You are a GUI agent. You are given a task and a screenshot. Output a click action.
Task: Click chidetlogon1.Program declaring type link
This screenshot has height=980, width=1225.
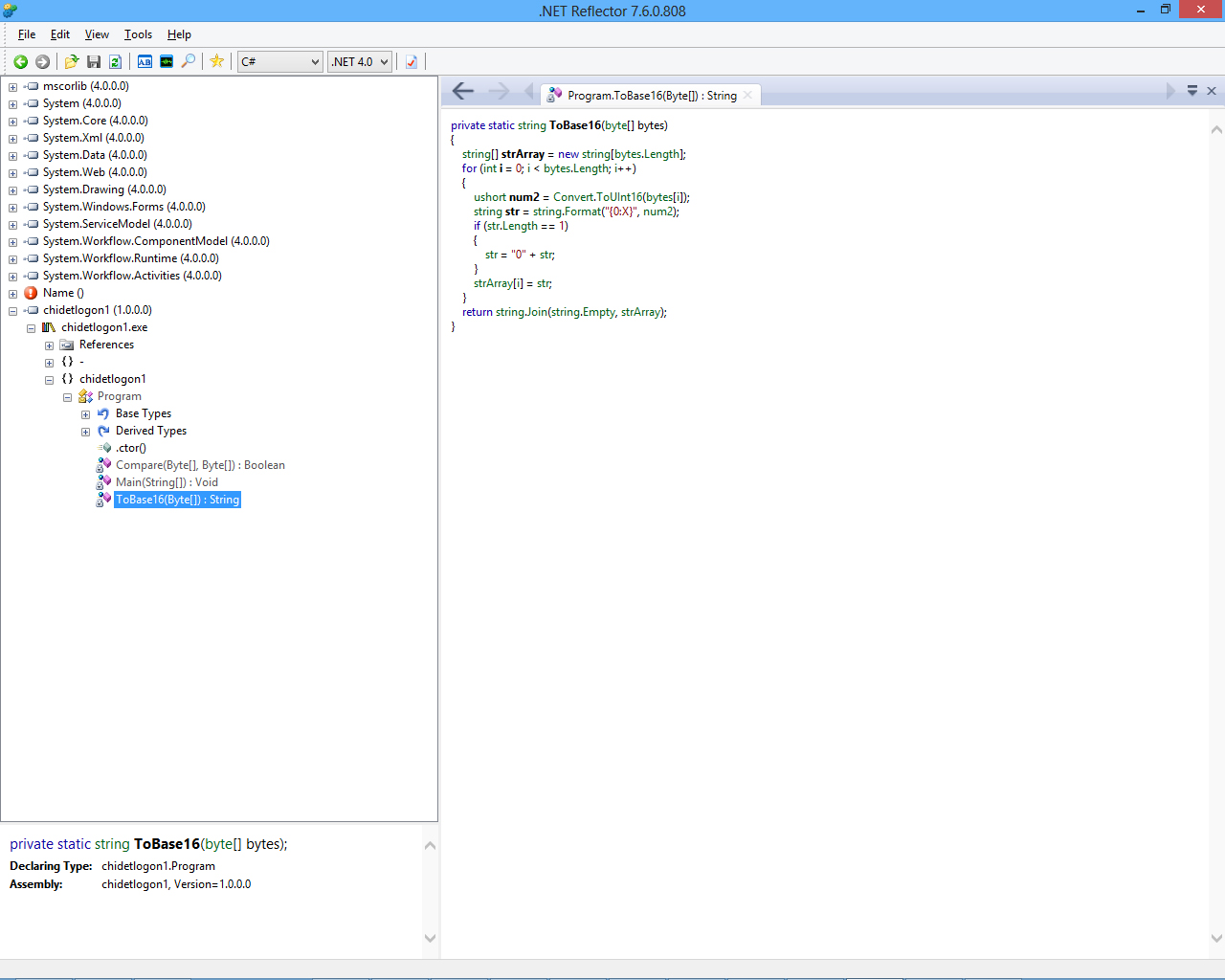coord(158,866)
